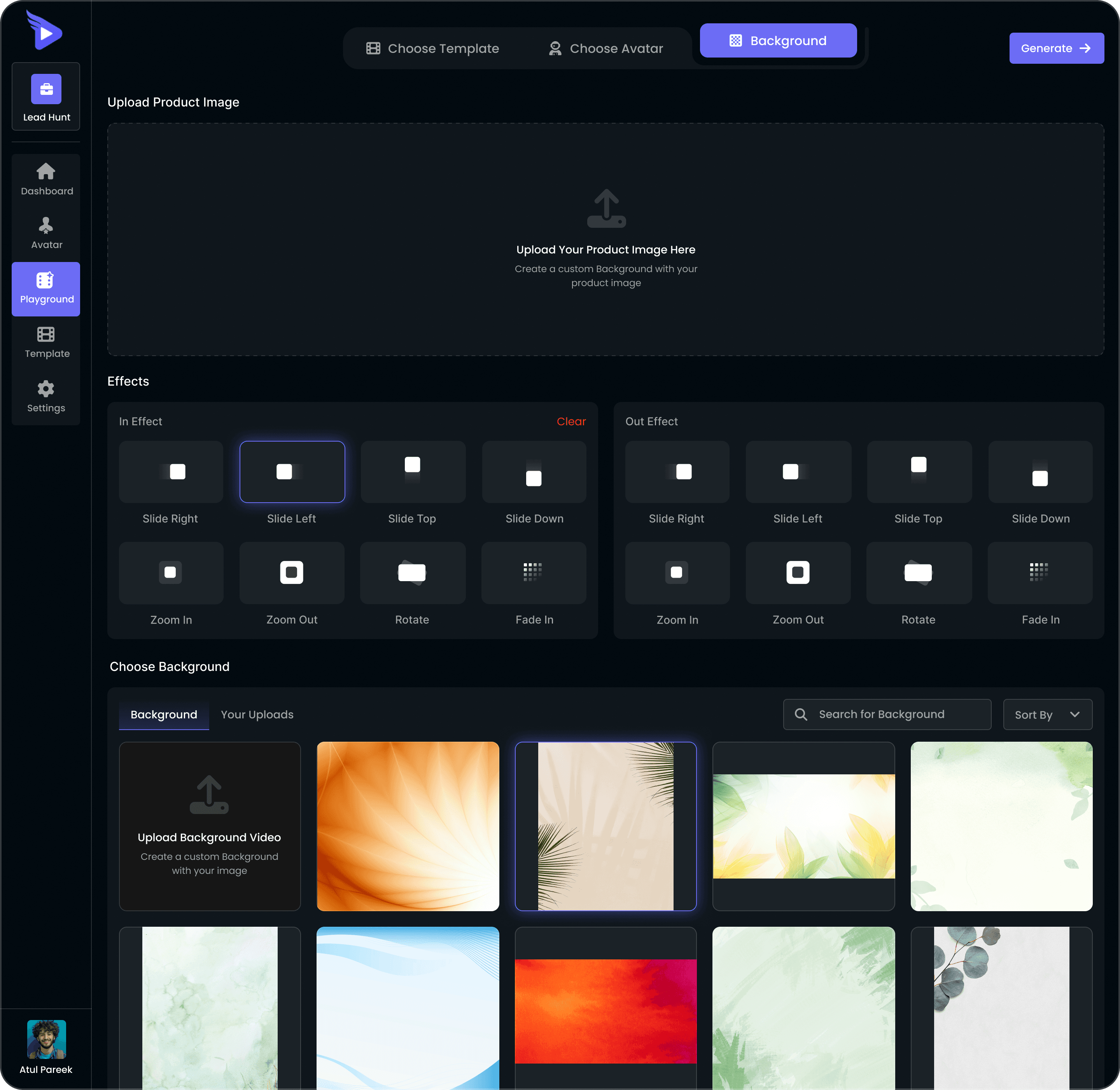
Task: Select the orange swirl background thumbnail
Action: [408, 826]
